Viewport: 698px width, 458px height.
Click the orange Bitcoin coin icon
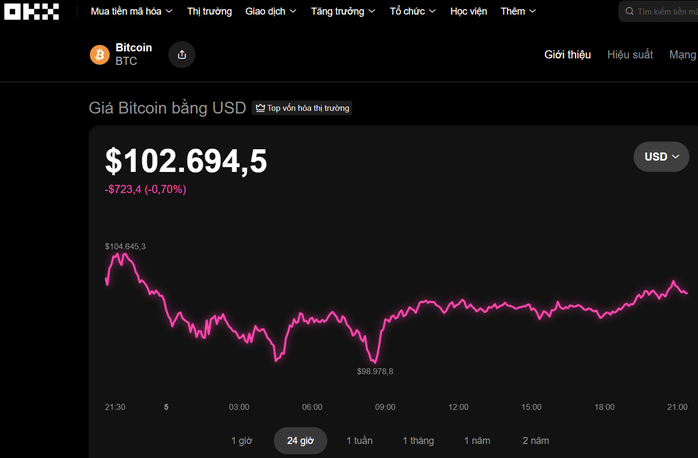click(99, 55)
